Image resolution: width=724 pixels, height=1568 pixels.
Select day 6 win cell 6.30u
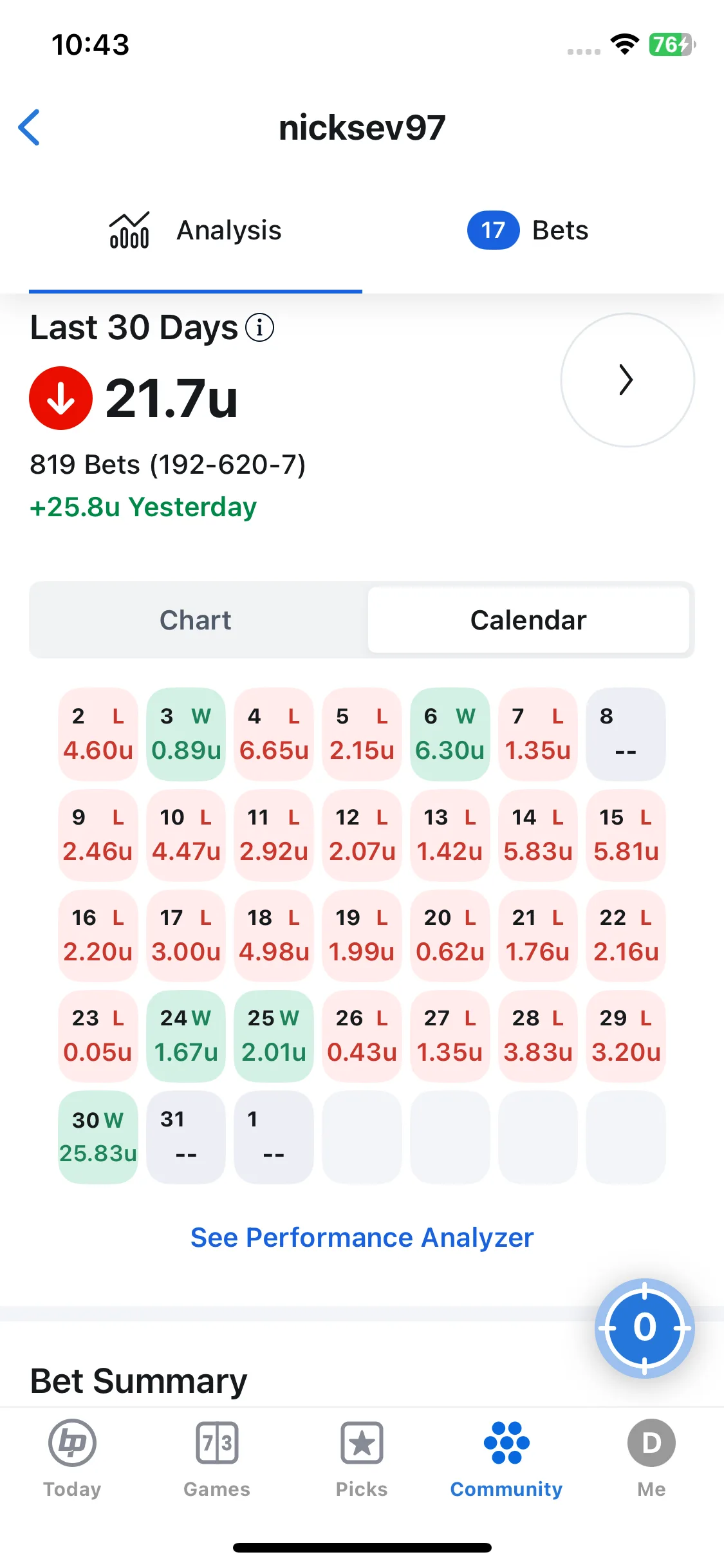[x=450, y=734]
